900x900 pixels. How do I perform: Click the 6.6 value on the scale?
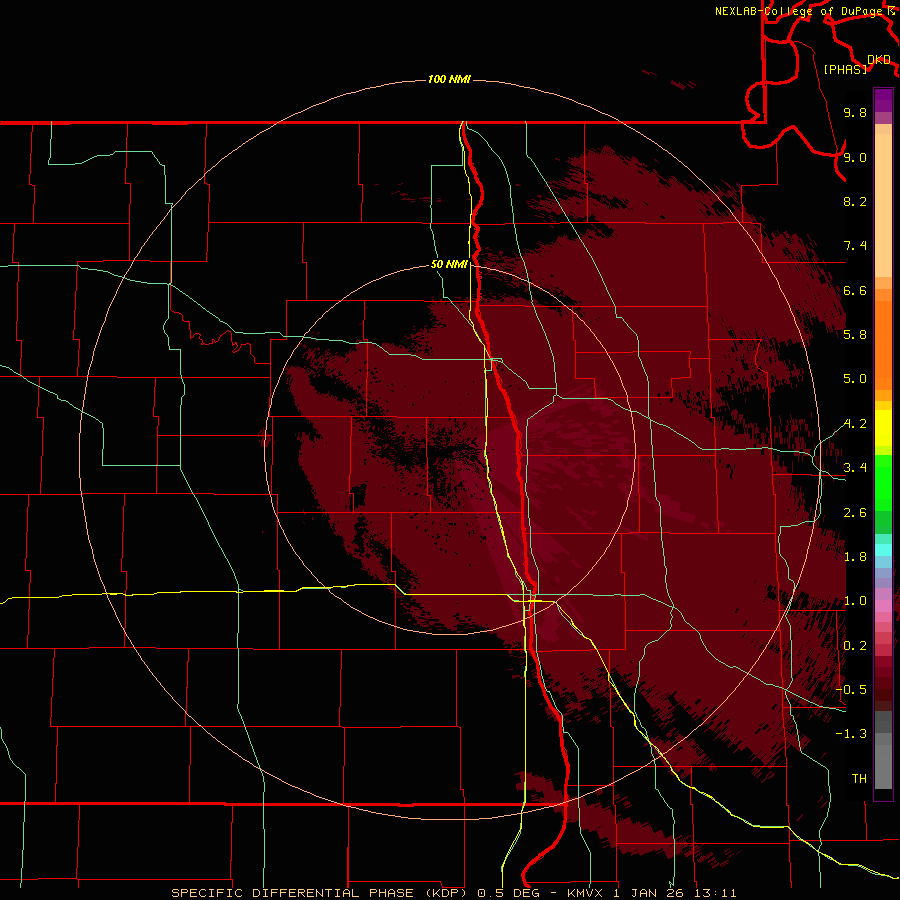[x=855, y=290]
